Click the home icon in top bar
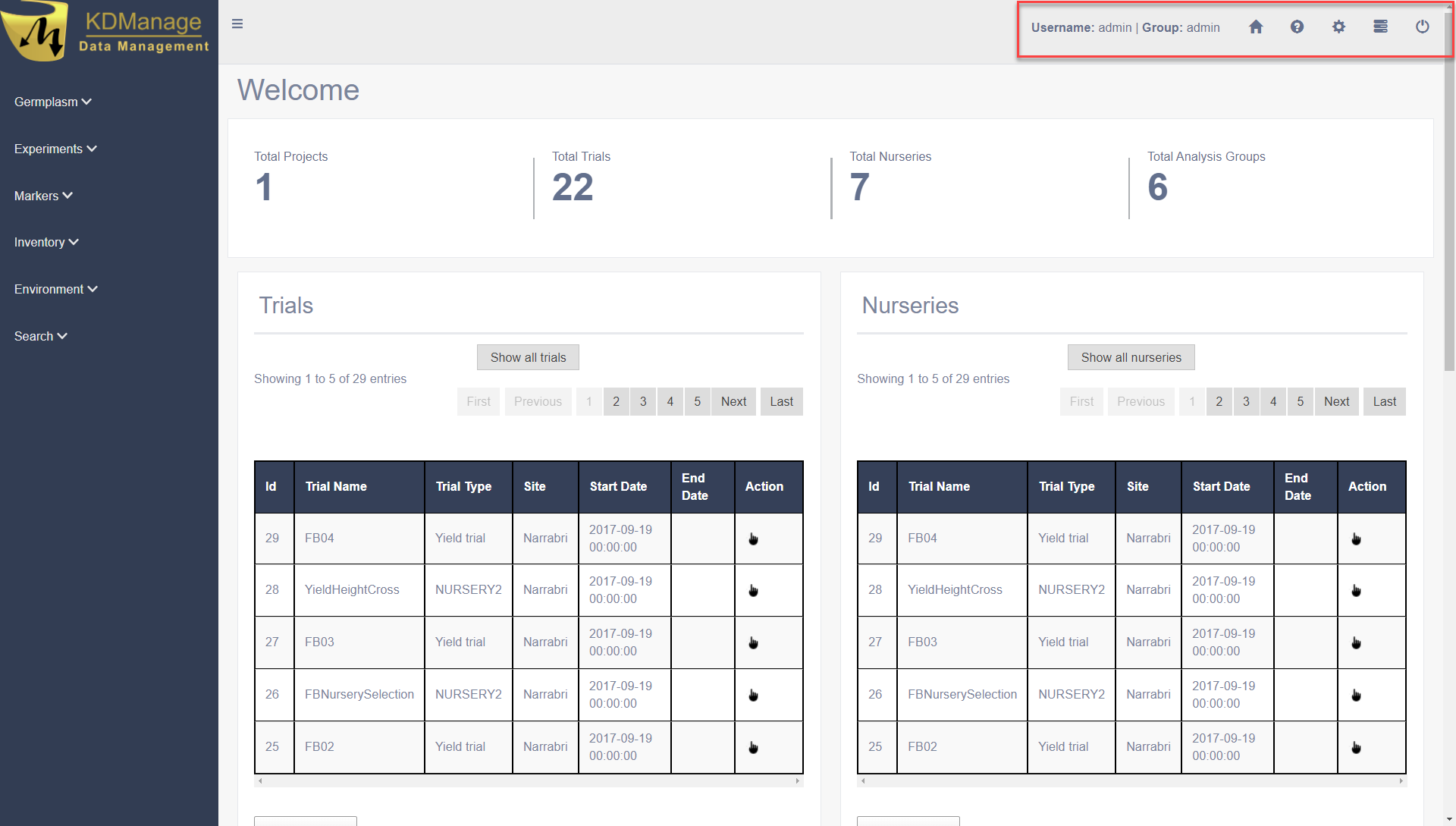1456x826 pixels. pos(1256,27)
